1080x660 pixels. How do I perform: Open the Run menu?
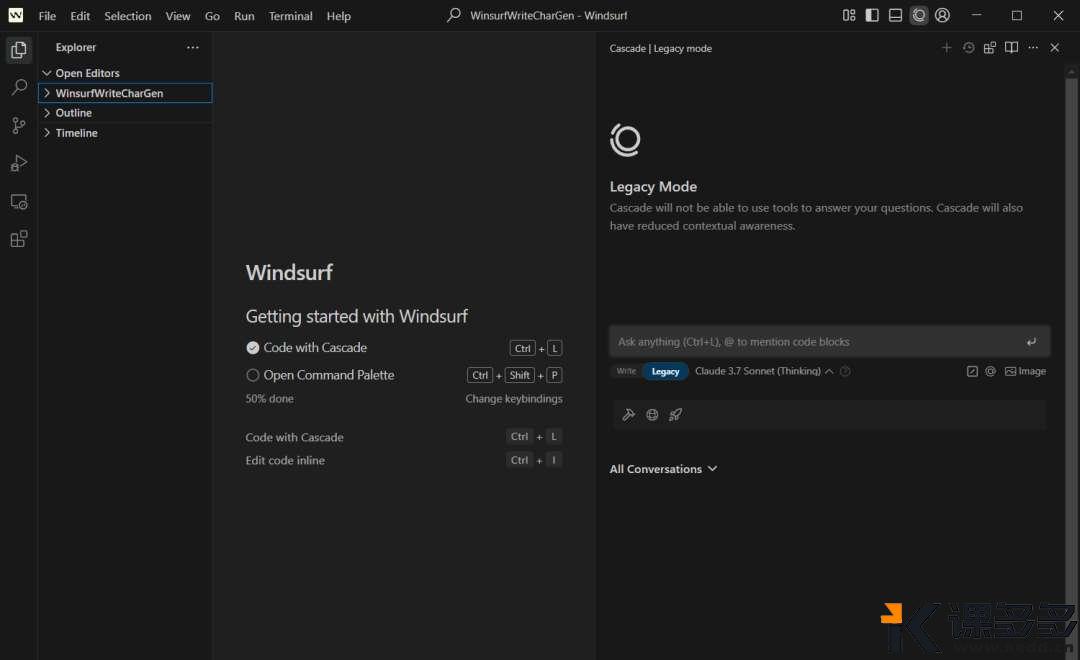pos(244,16)
